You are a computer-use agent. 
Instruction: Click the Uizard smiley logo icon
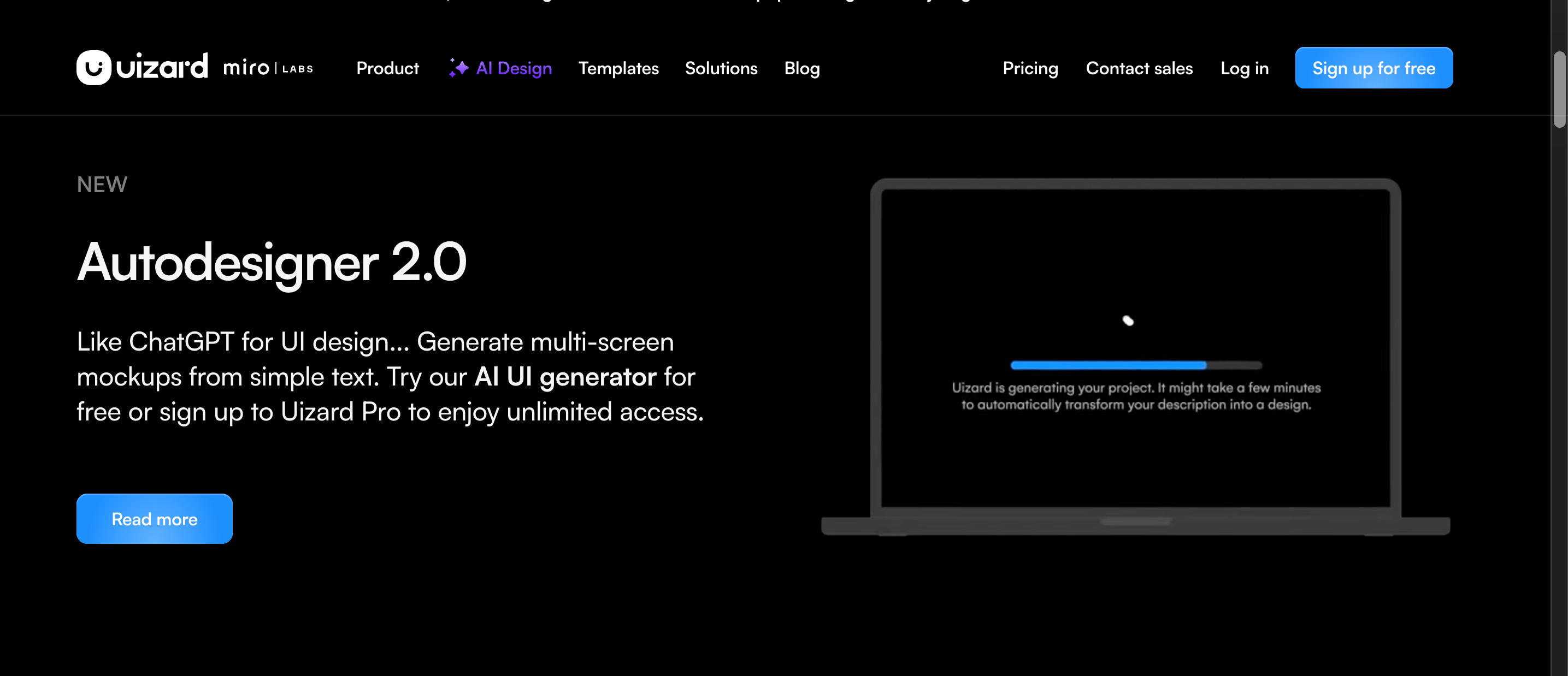[93, 68]
